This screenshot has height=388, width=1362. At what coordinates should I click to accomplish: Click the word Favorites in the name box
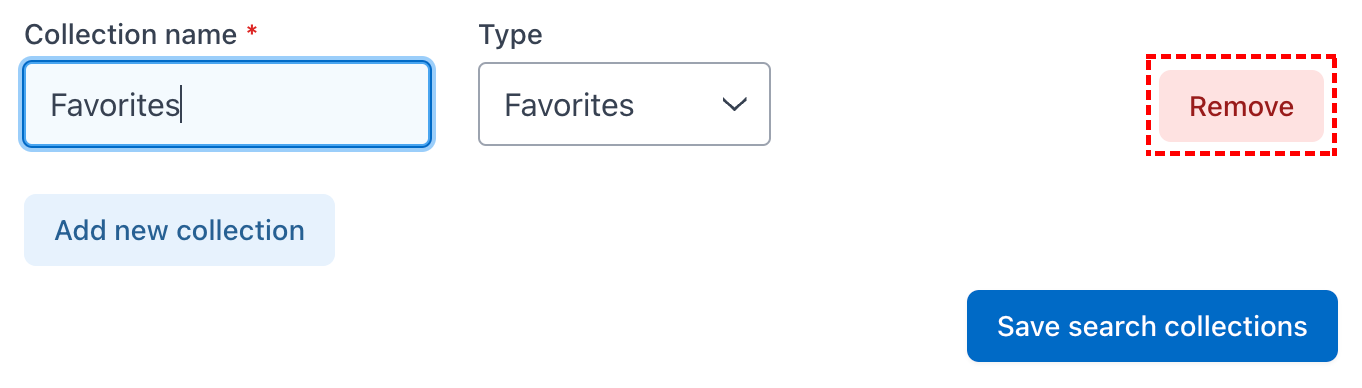(x=115, y=105)
